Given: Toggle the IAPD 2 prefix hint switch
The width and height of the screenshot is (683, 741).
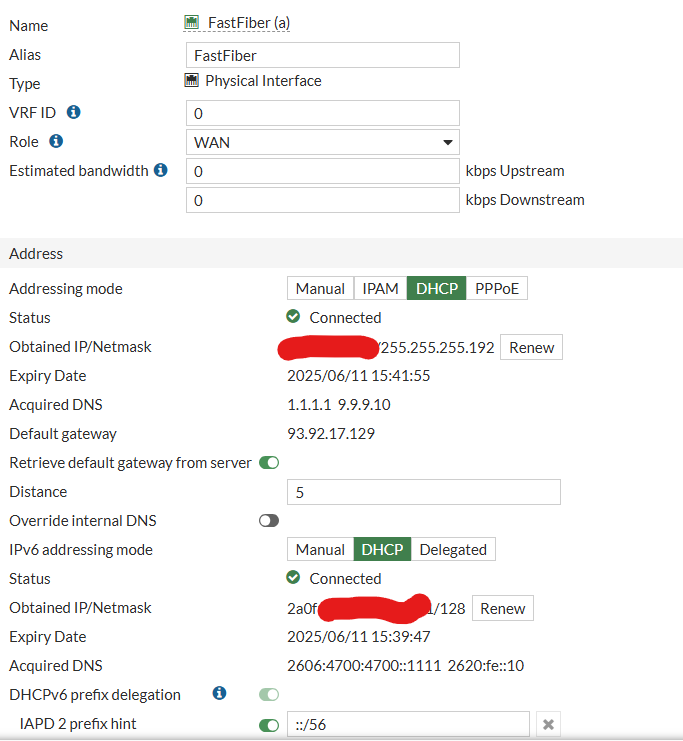Looking at the screenshot, I should [x=269, y=725].
